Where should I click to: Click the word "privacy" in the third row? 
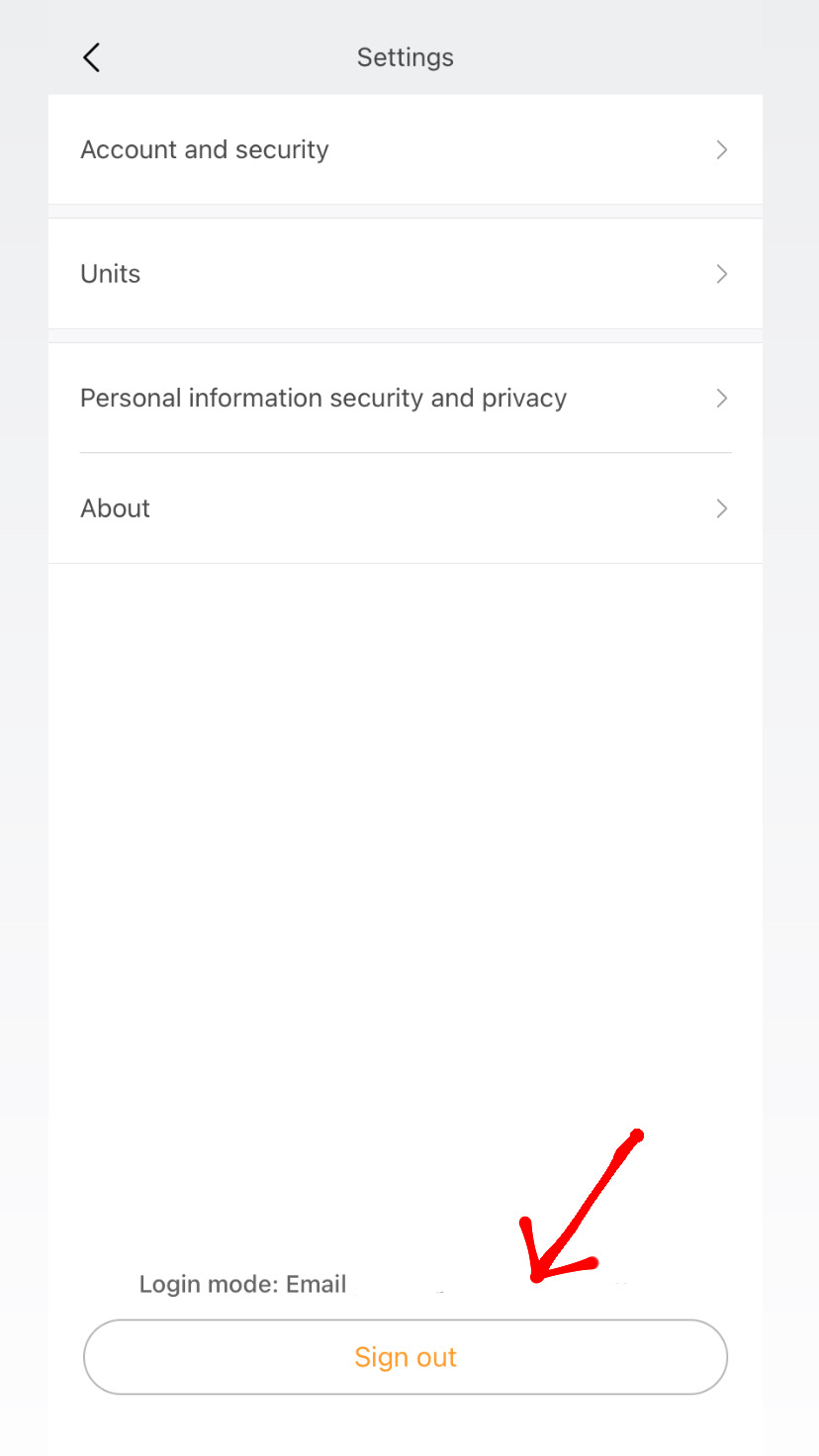click(x=524, y=399)
